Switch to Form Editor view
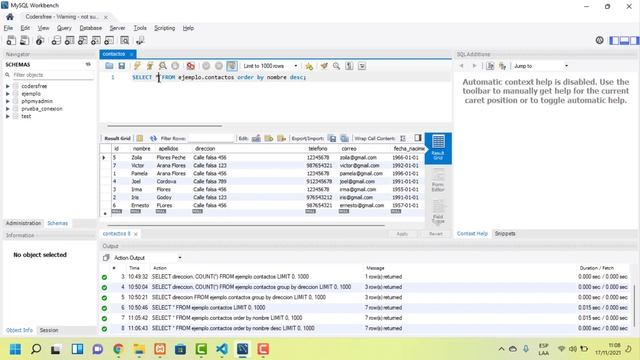The width and height of the screenshot is (640, 360). pyautogui.click(x=438, y=181)
